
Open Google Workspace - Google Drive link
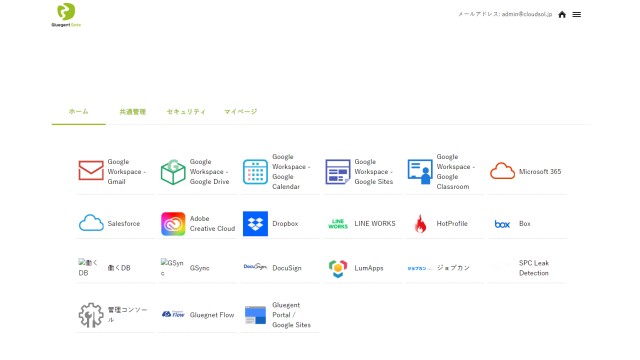[x=209, y=172]
